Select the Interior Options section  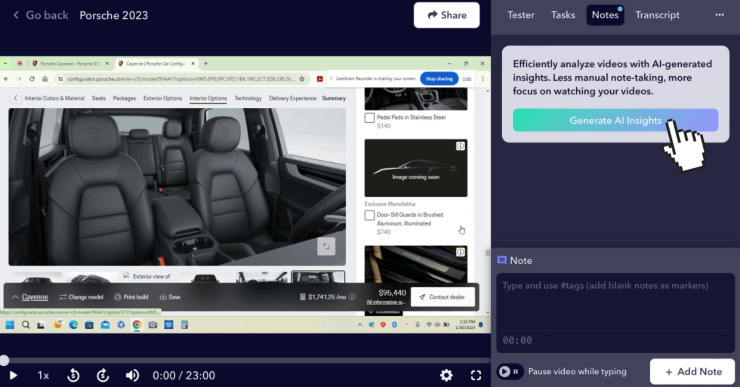pyautogui.click(x=208, y=98)
